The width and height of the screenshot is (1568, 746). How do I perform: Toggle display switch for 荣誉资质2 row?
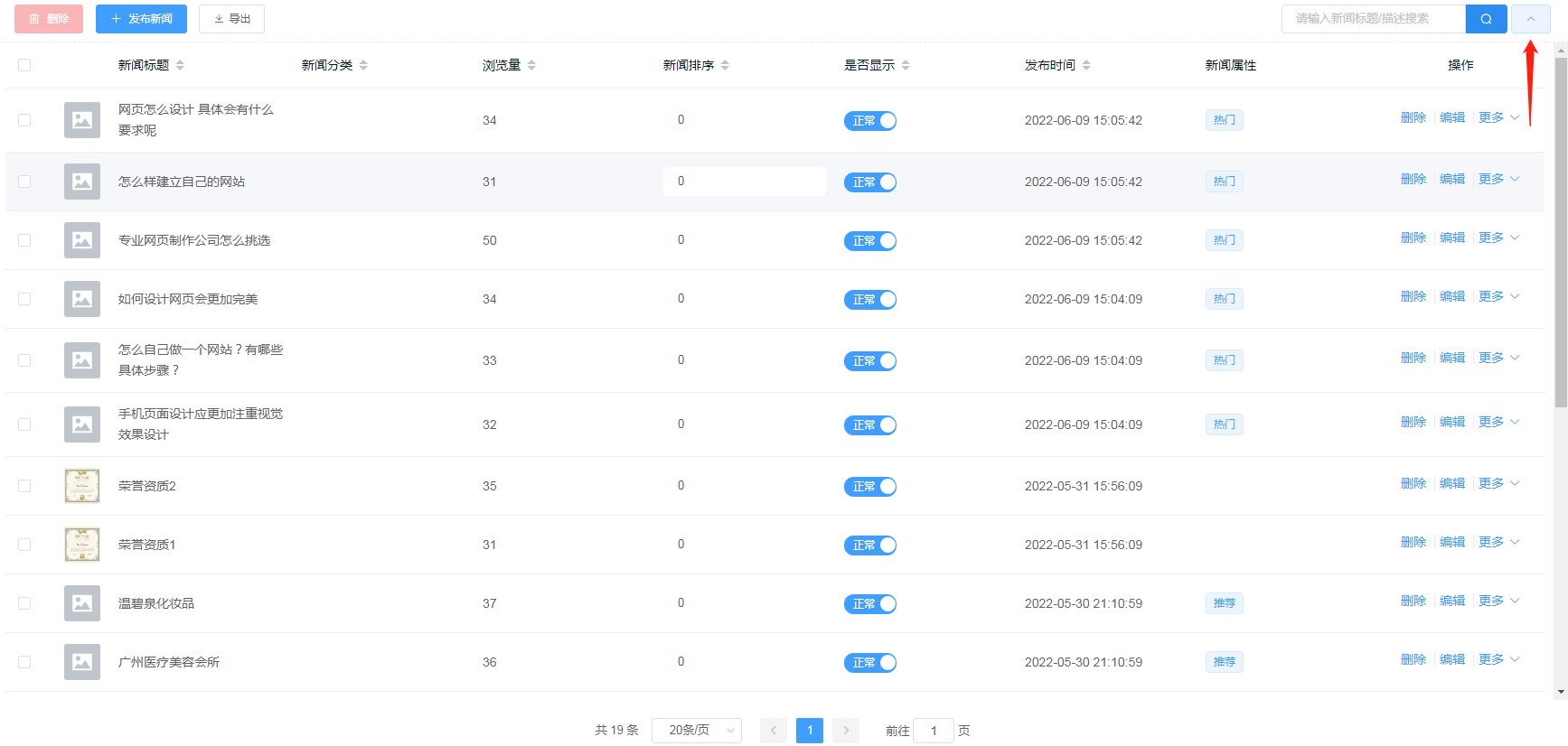[x=869, y=487]
